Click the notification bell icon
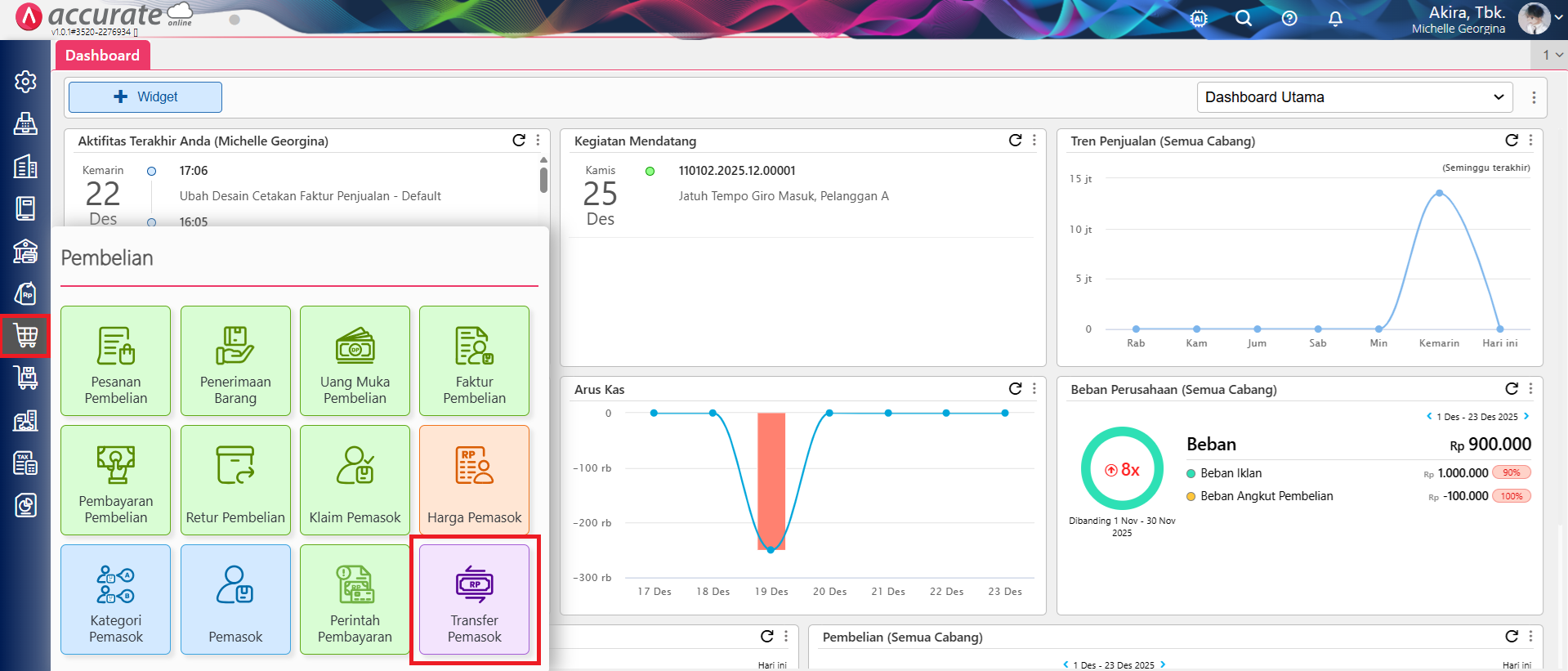Viewport: 1568px width, 671px height. (1335, 18)
